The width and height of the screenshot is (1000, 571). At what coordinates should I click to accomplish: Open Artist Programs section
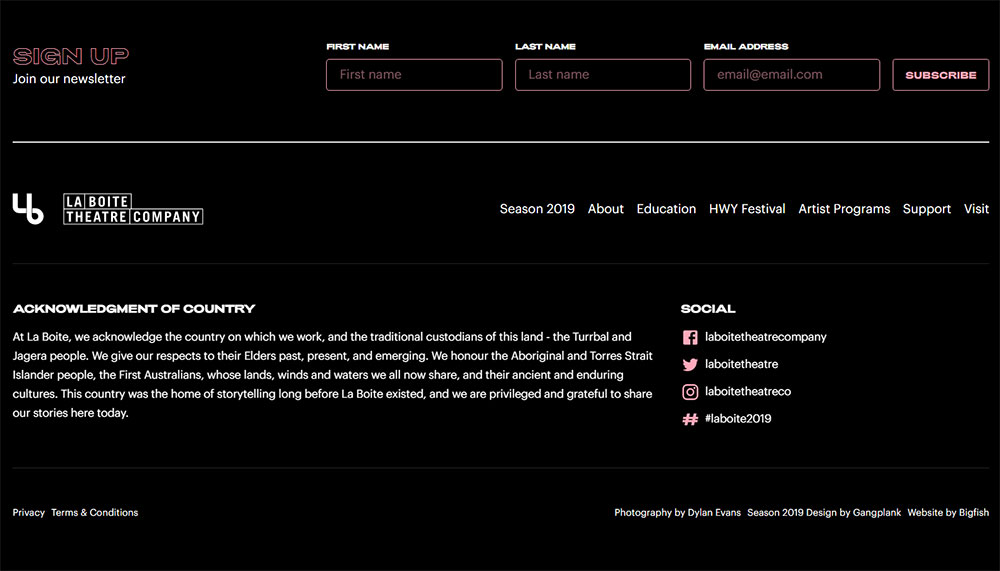844,209
